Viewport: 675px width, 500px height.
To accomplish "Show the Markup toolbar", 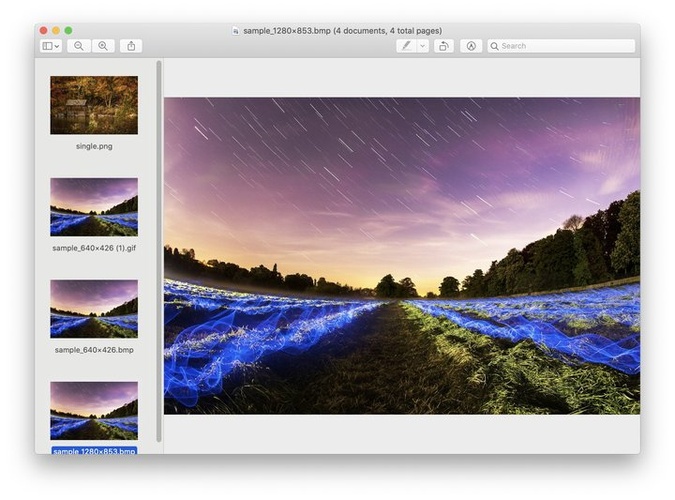I will point(471,46).
